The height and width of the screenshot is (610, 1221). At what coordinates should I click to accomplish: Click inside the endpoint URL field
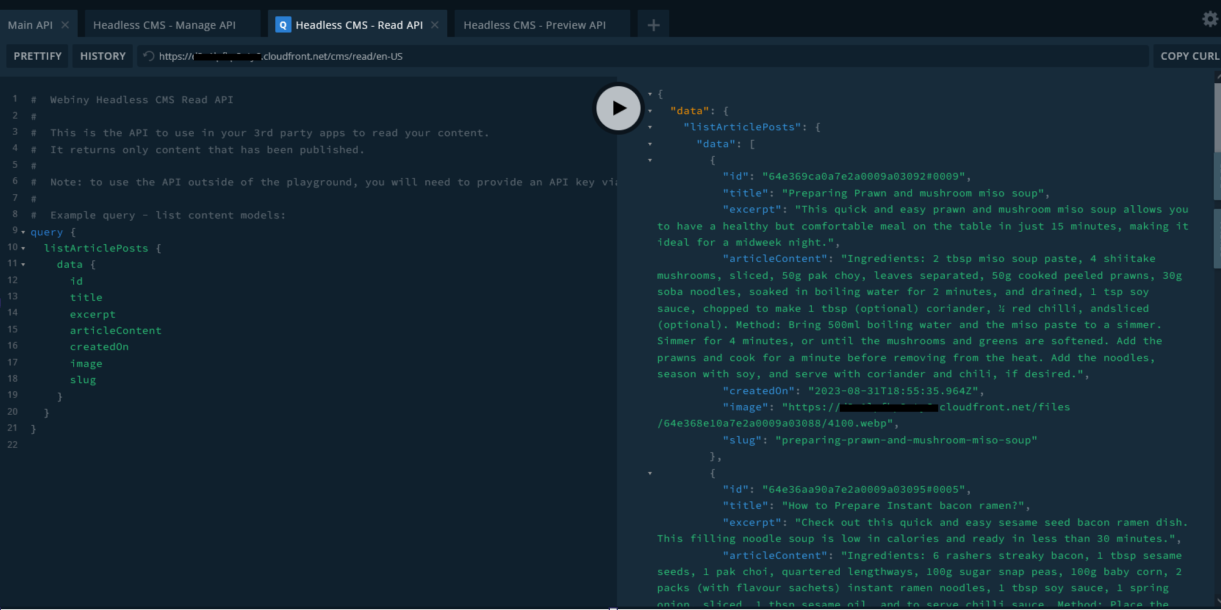300,56
